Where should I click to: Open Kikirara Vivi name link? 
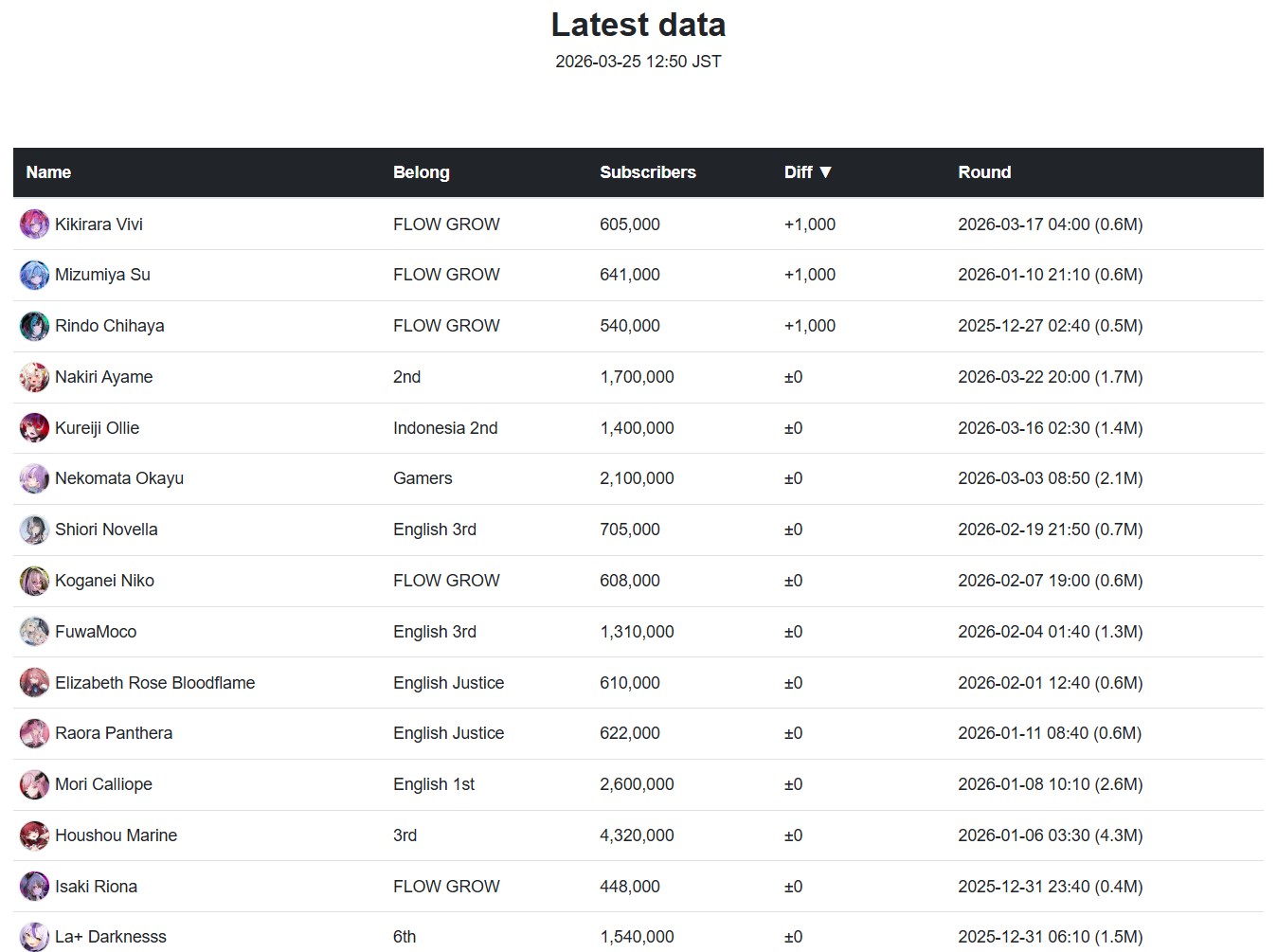tap(99, 225)
